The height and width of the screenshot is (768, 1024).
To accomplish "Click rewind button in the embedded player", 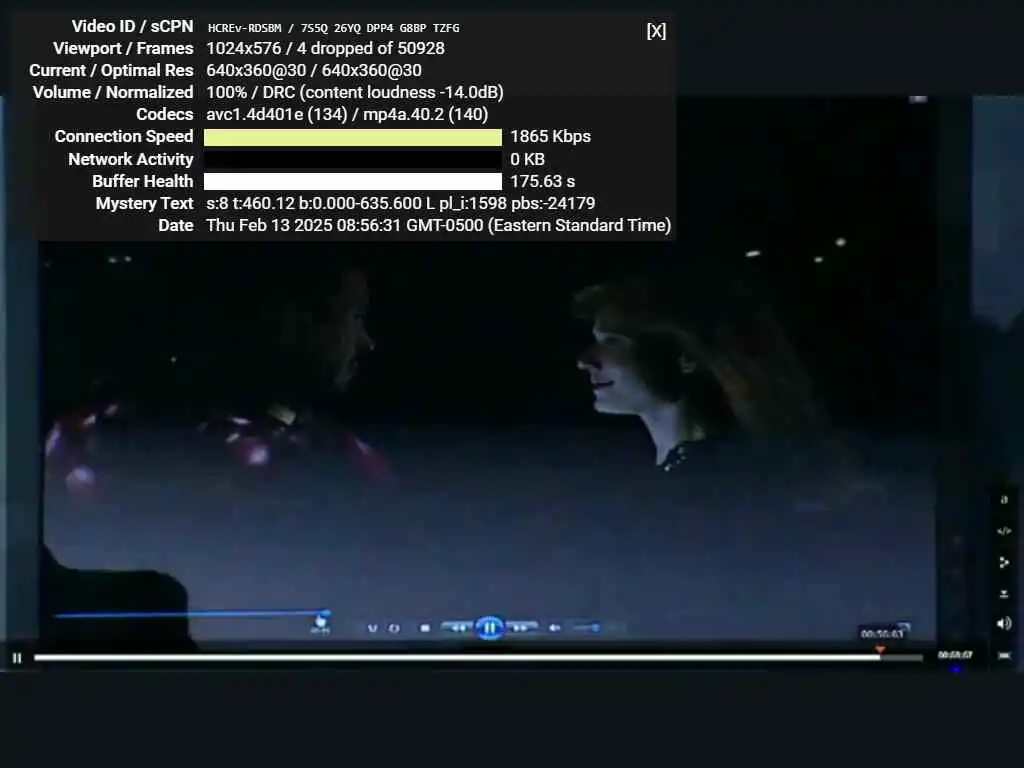I will point(458,628).
